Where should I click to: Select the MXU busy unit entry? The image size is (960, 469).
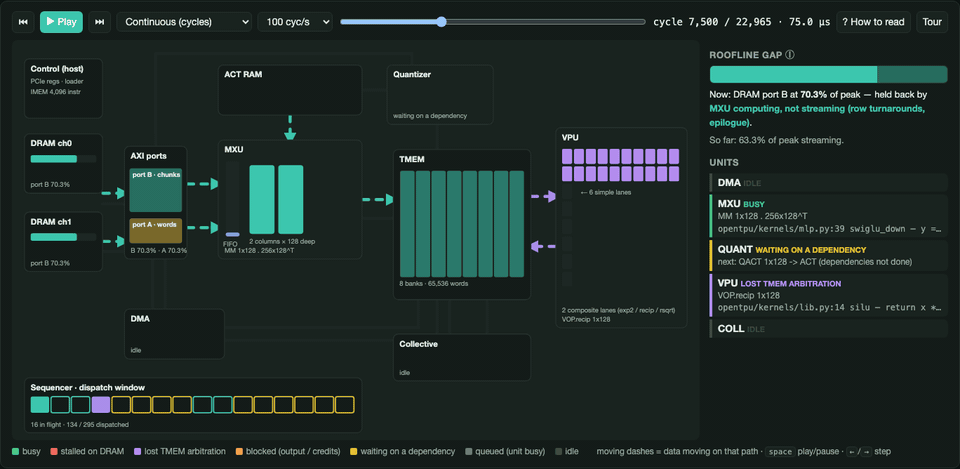click(x=828, y=216)
